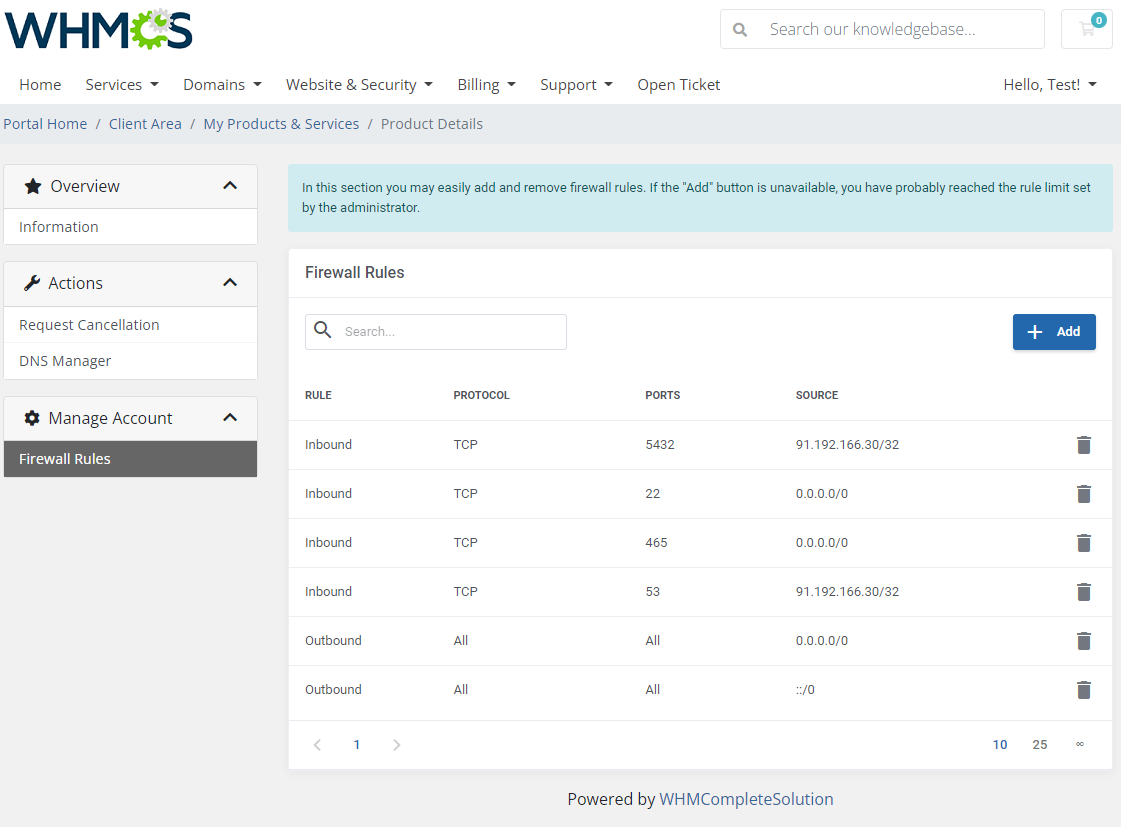The height and width of the screenshot is (827, 1121).
Task: Open the Website & Security dropdown
Action: (360, 84)
